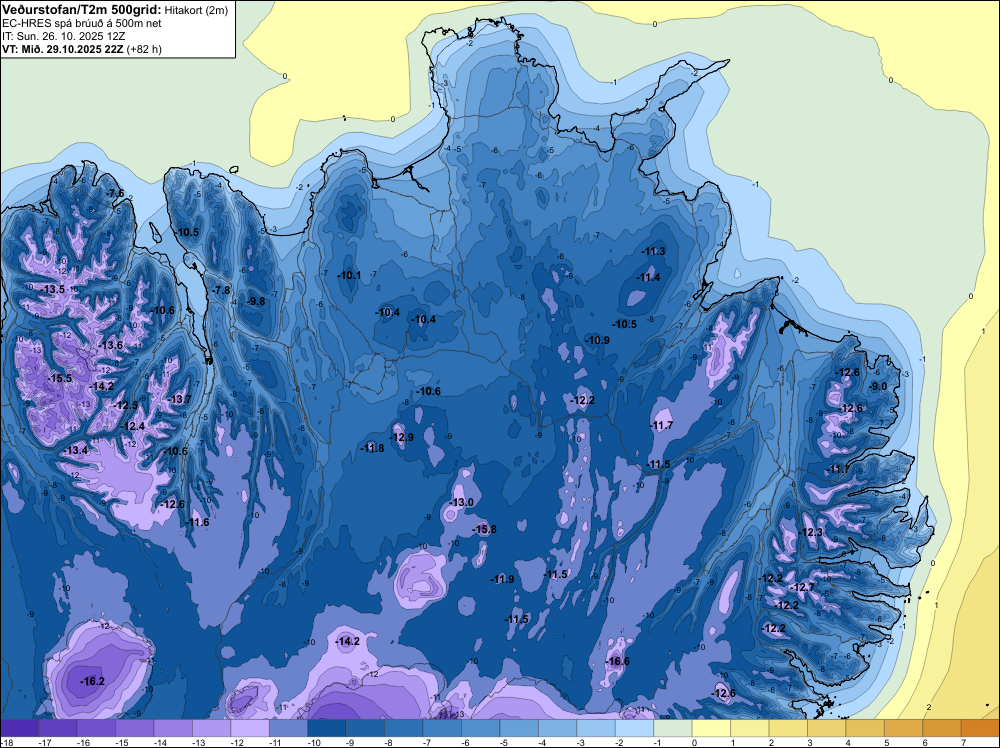Image resolution: width=1000 pixels, height=748 pixels.
Task: Click the legend scale number -13
Action: click(x=198, y=742)
